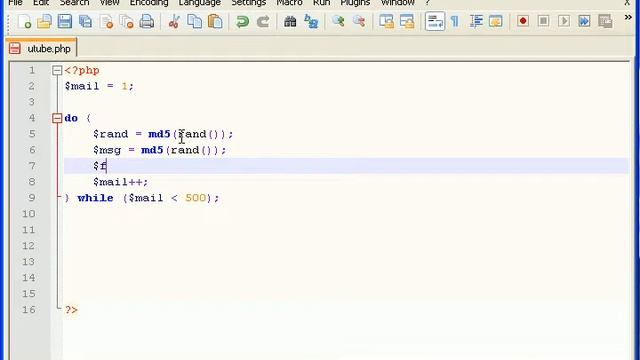
Task: Click the Open file folder icon
Action: (x=44, y=21)
